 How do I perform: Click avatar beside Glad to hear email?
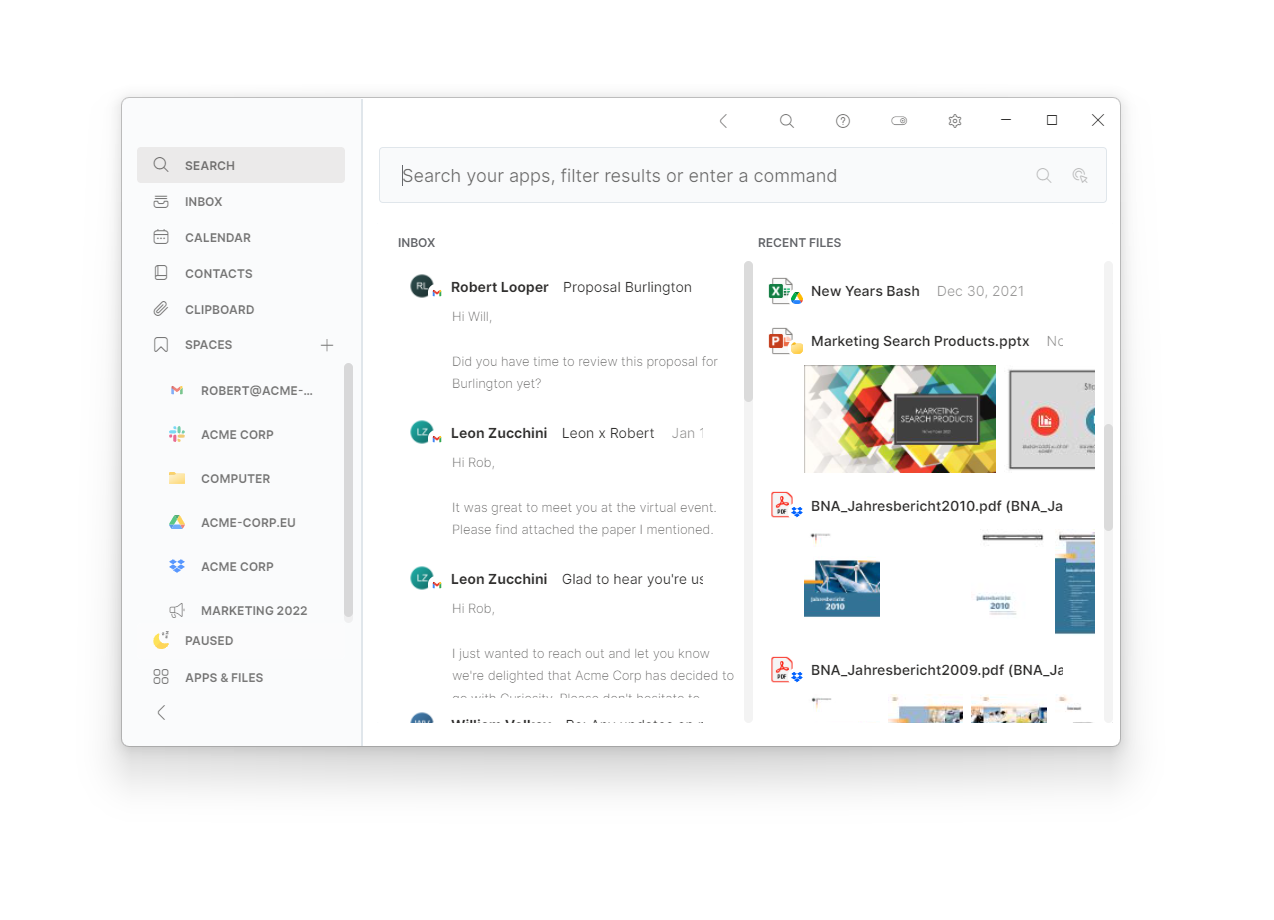(422, 578)
